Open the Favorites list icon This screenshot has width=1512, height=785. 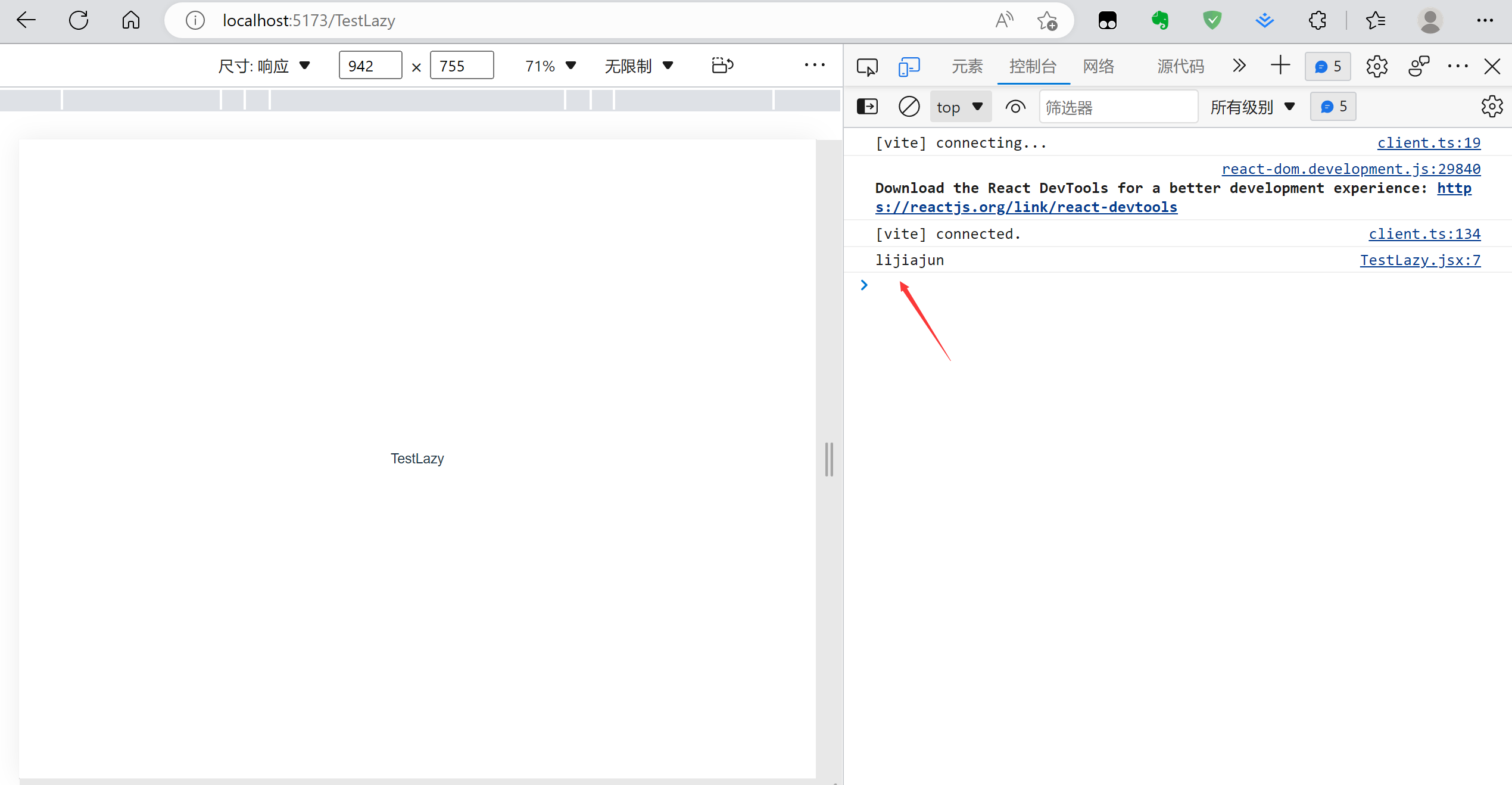tap(1376, 20)
